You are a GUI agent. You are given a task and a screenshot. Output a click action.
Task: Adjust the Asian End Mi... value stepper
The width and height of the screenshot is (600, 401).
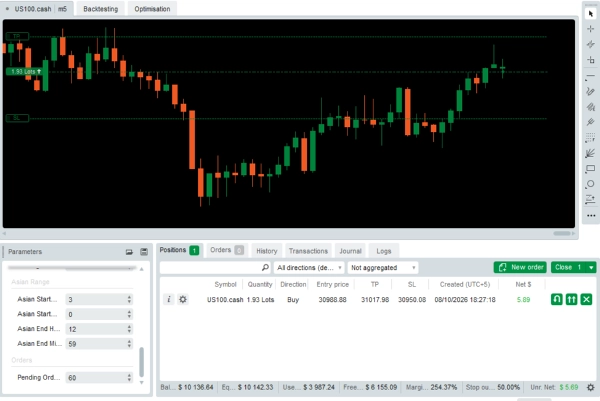tap(129, 344)
